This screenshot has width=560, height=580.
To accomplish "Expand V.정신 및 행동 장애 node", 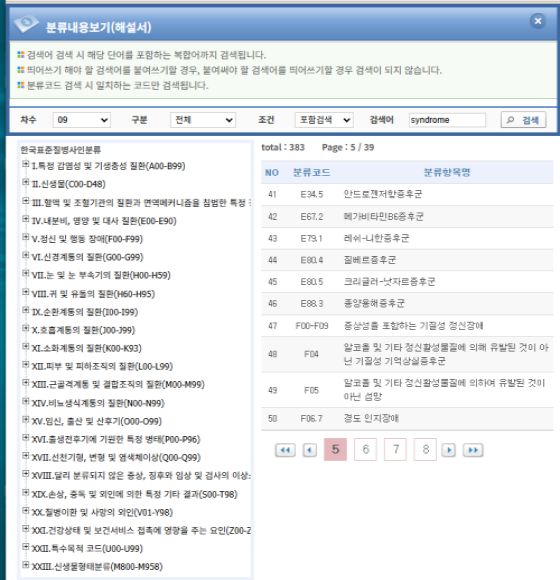I will (25, 237).
